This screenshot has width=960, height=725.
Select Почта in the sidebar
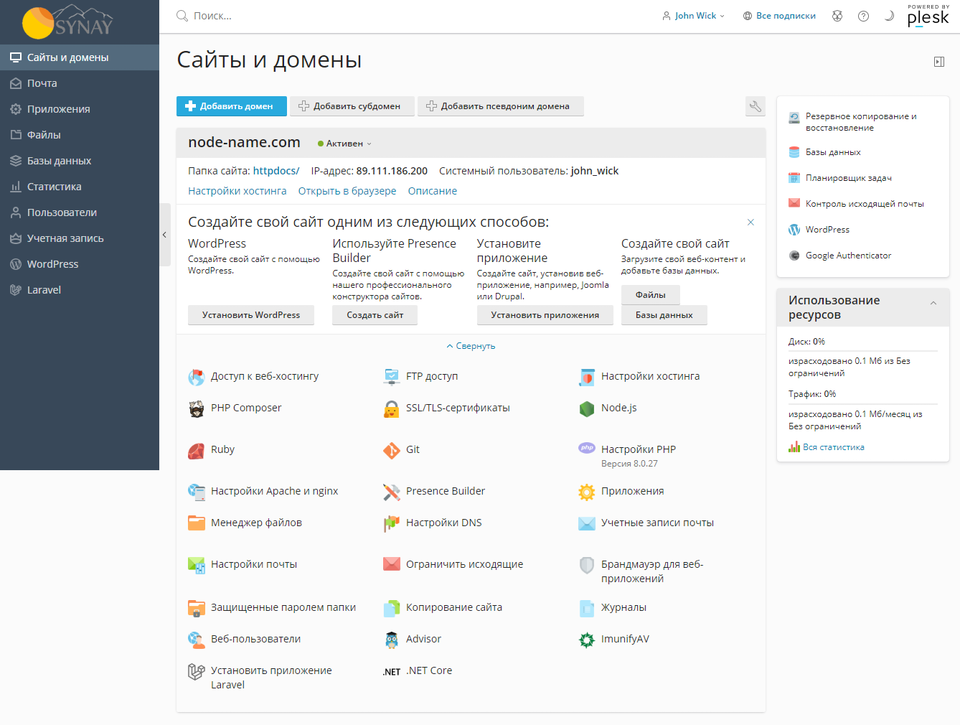(80, 83)
